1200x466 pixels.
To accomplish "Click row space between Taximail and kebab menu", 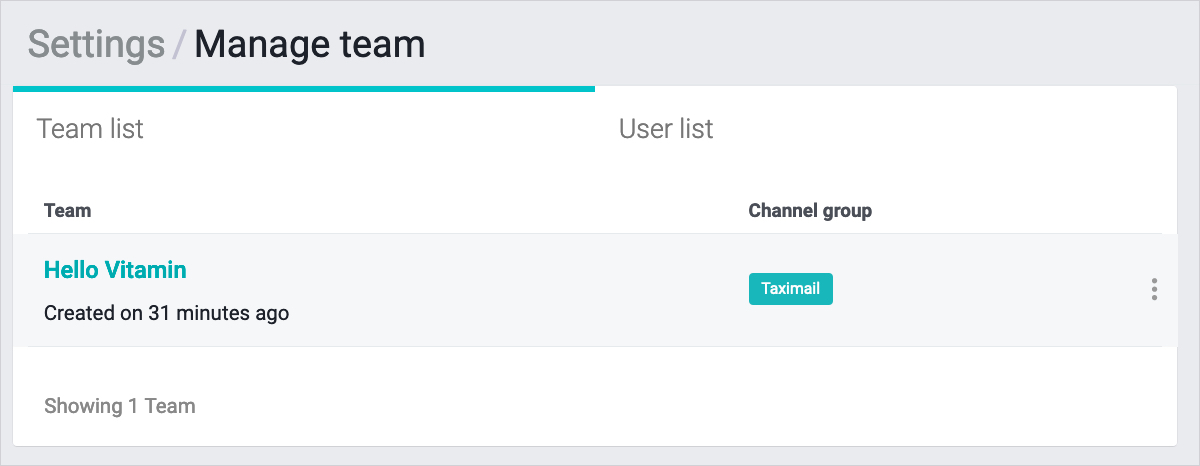I will (990, 290).
